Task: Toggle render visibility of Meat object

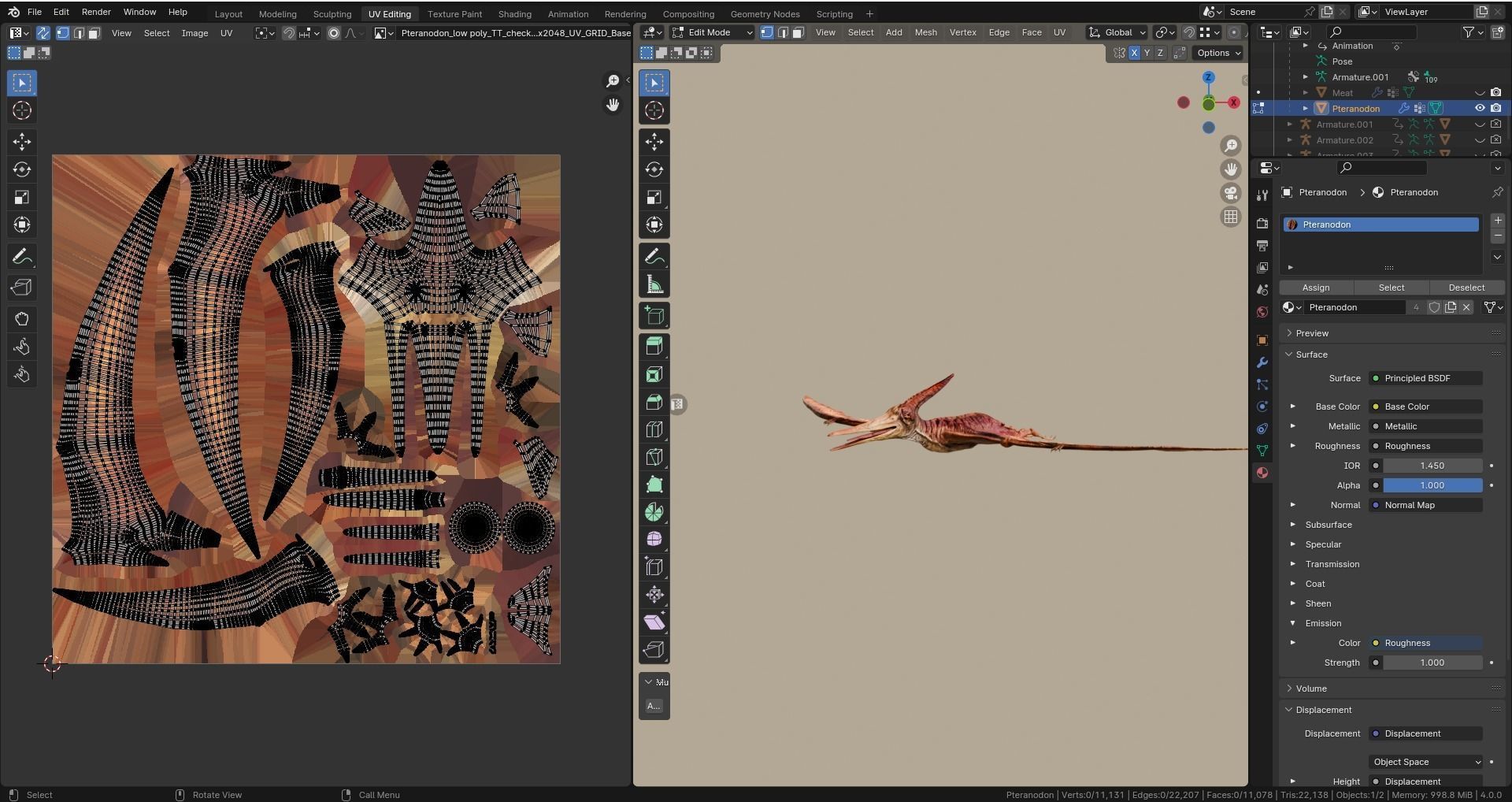Action: [x=1496, y=92]
